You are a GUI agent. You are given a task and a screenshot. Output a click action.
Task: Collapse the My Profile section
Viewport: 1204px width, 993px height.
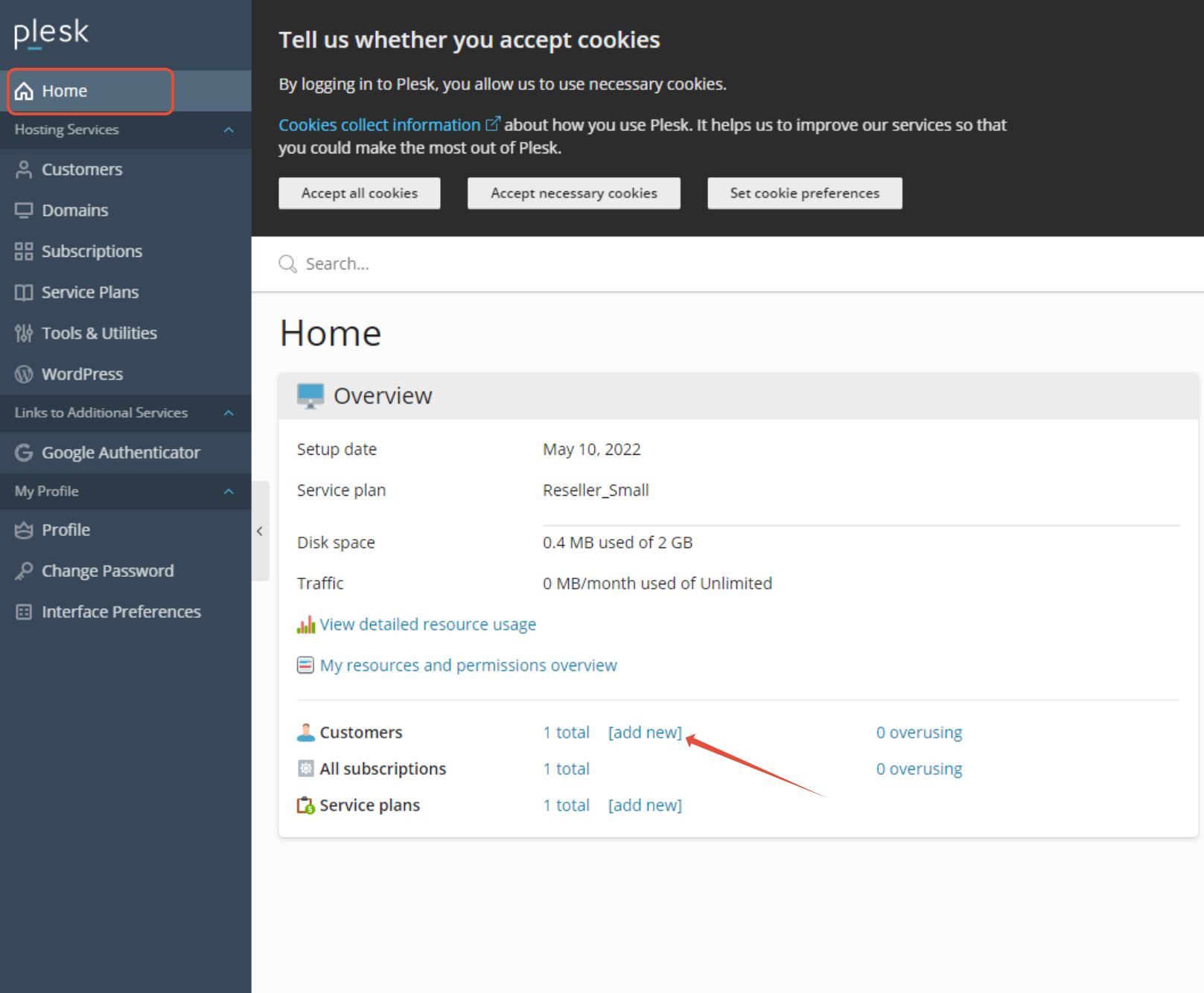coord(229,491)
